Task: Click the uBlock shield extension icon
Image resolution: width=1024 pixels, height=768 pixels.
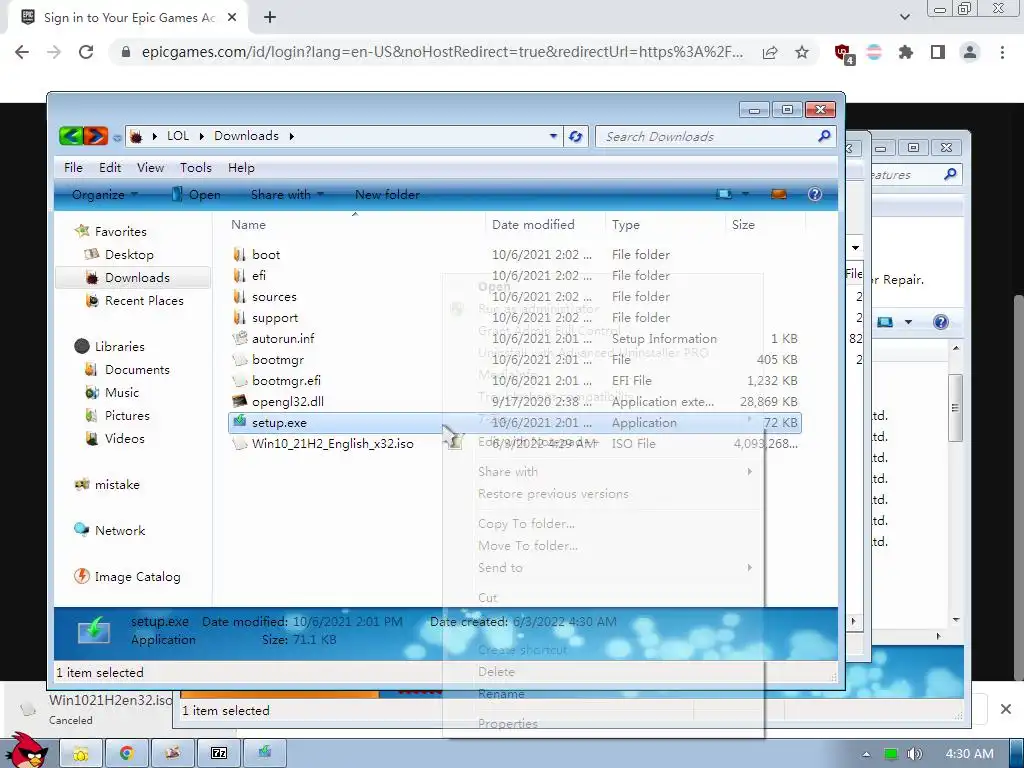Action: (x=843, y=53)
